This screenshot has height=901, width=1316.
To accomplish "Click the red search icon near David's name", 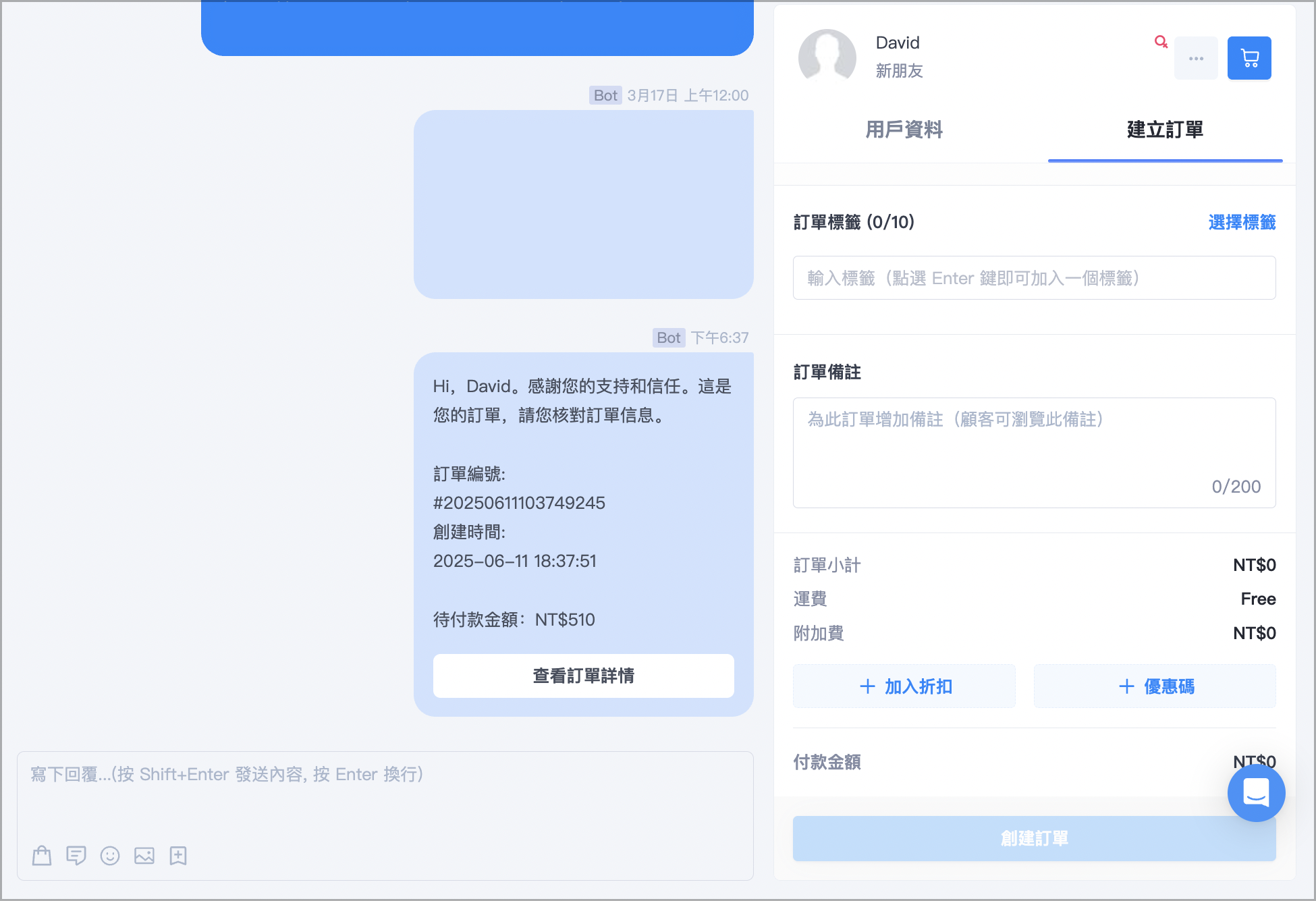I will coord(1161,42).
